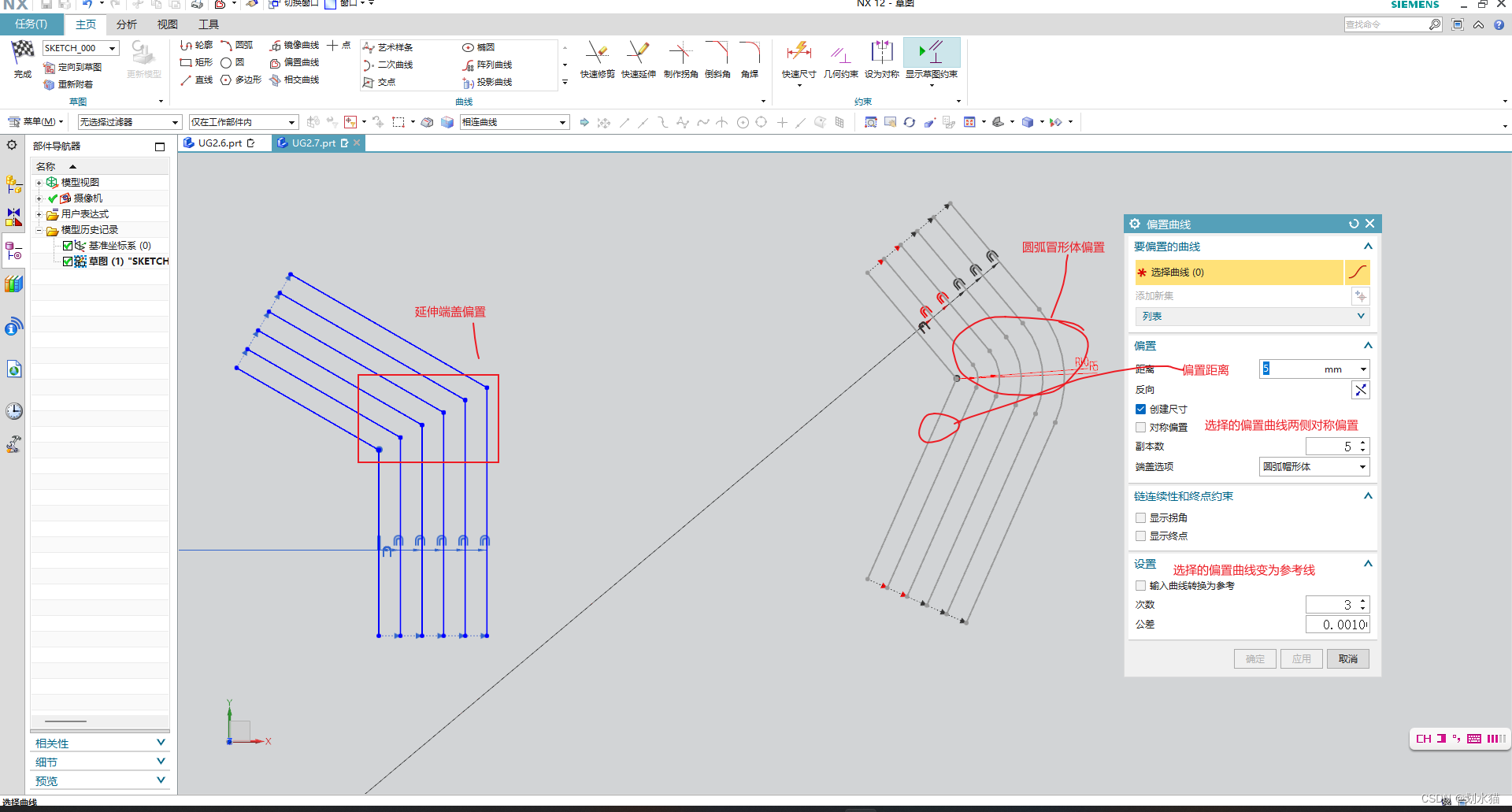The width and height of the screenshot is (1512, 812).
Task: Click the Offset Curve ribbon tool
Action: click(x=295, y=62)
